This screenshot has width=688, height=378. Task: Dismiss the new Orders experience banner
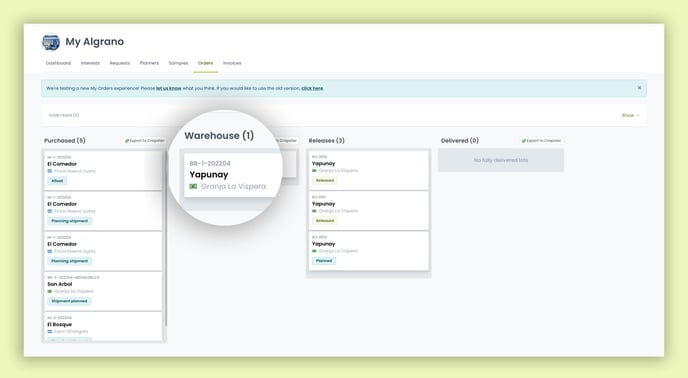pyautogui.click(x=639, y=88)
